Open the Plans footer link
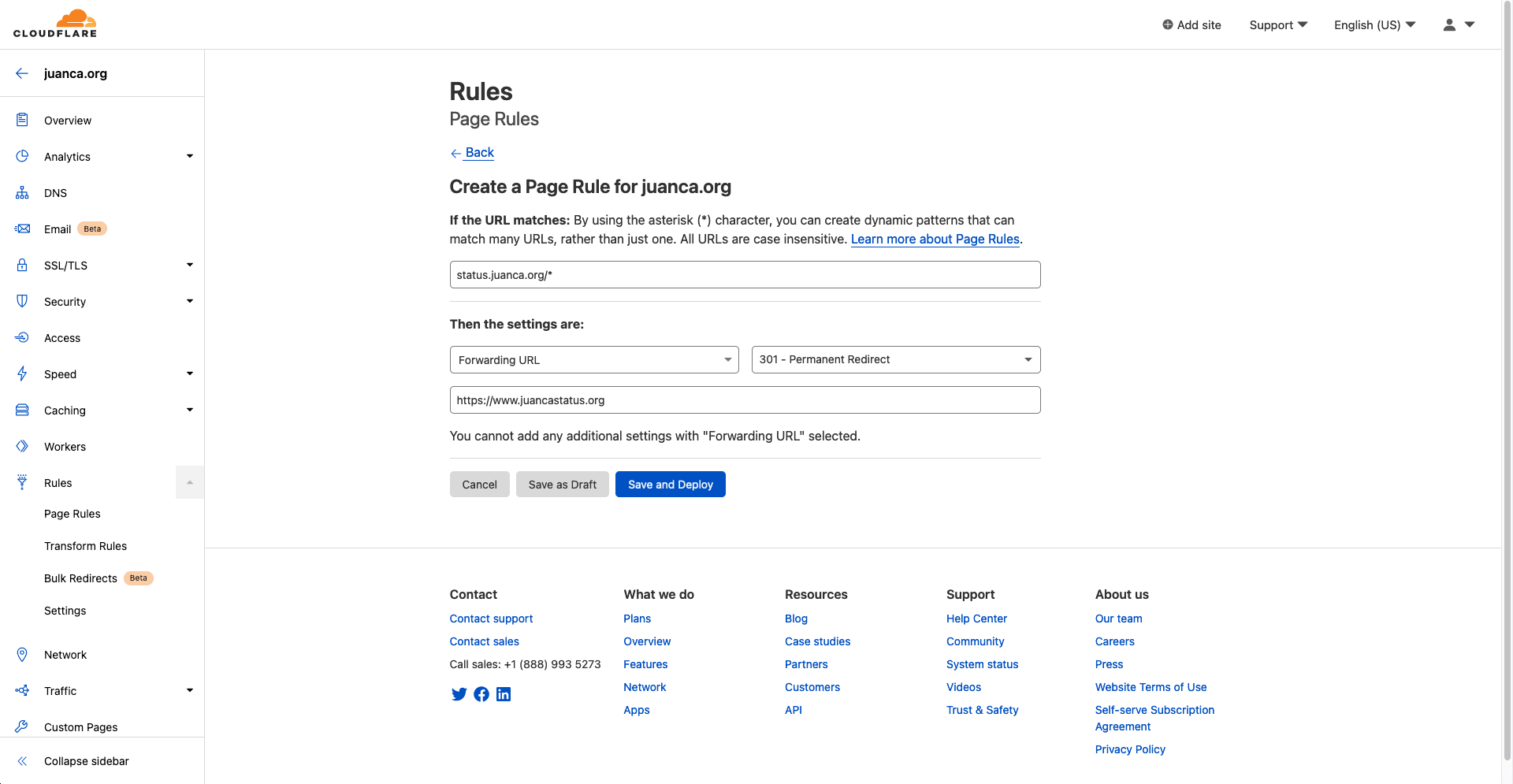 coord(637,619)
